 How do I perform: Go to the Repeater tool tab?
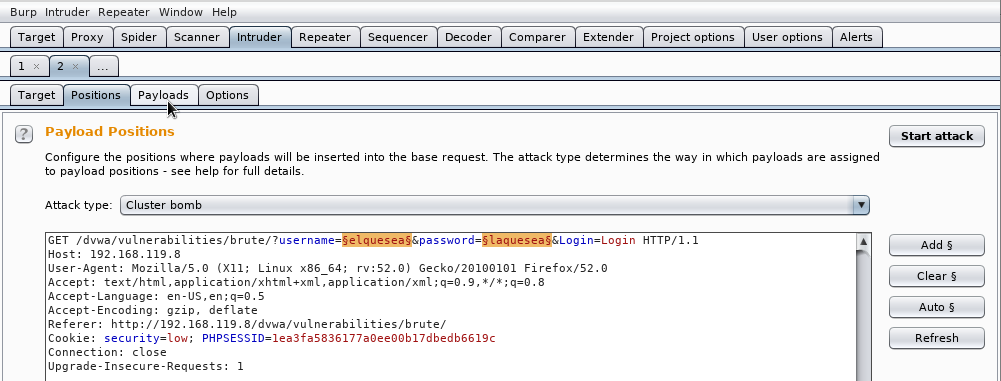click(325, 37)
